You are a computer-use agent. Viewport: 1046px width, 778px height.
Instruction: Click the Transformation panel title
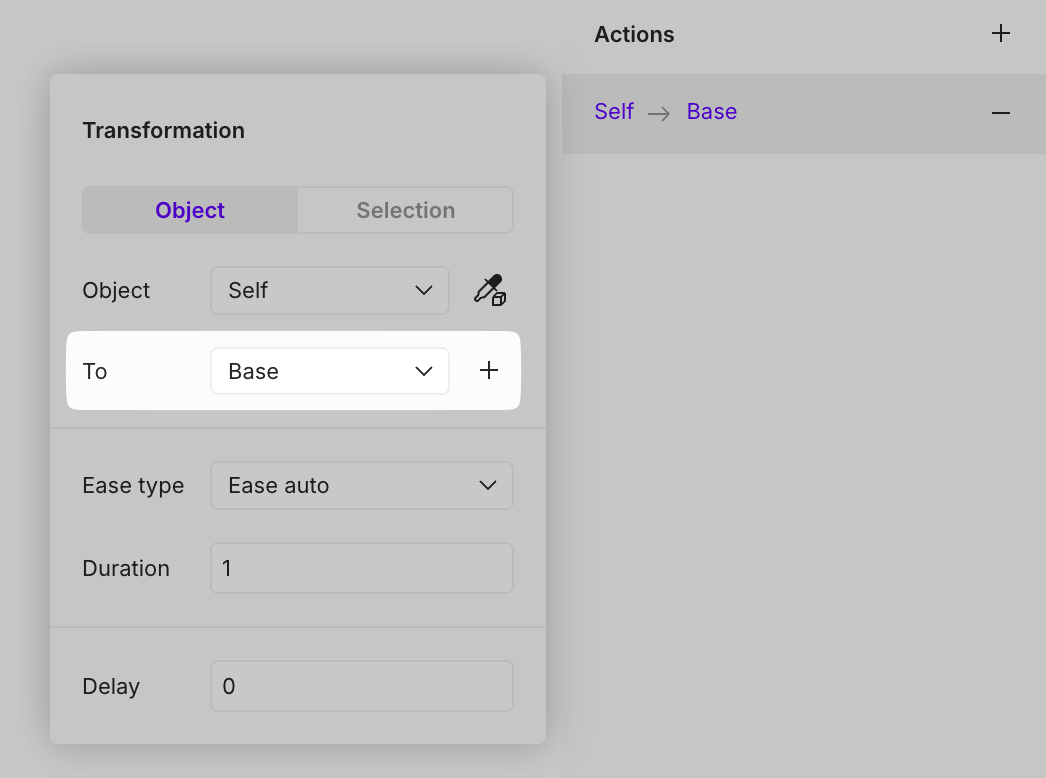coord(163,130)
